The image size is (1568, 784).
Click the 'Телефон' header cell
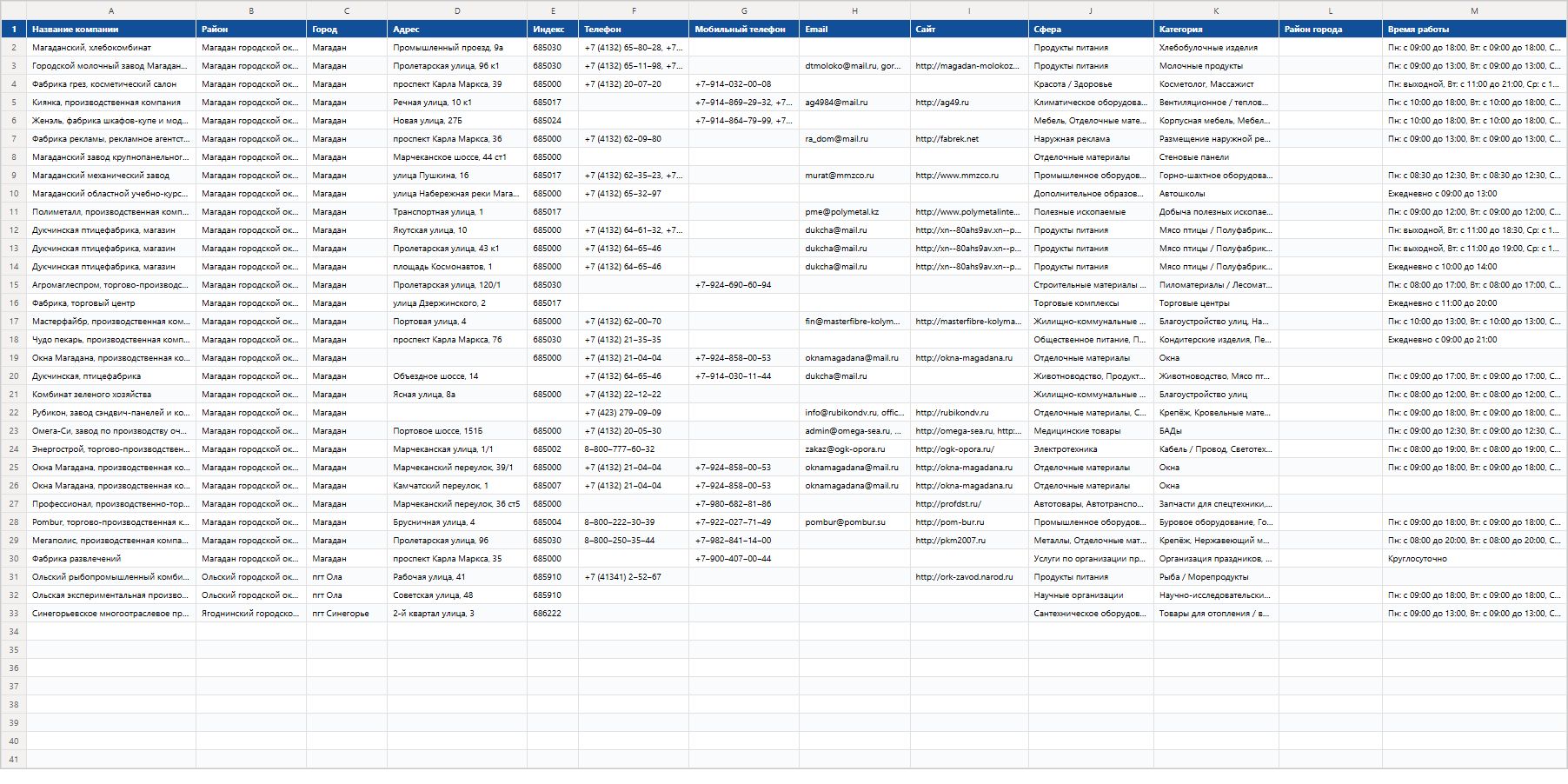pos(634,30)
